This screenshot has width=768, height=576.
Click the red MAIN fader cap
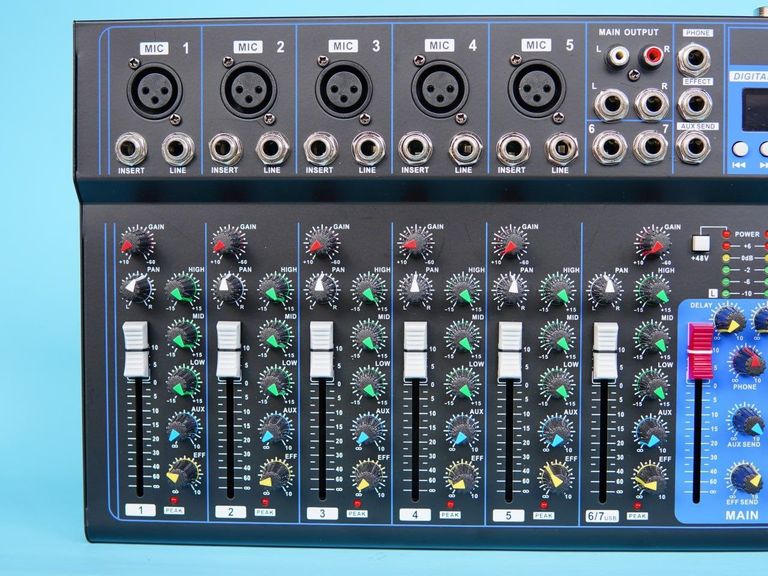pyautogui.click(x=697, y=350)
